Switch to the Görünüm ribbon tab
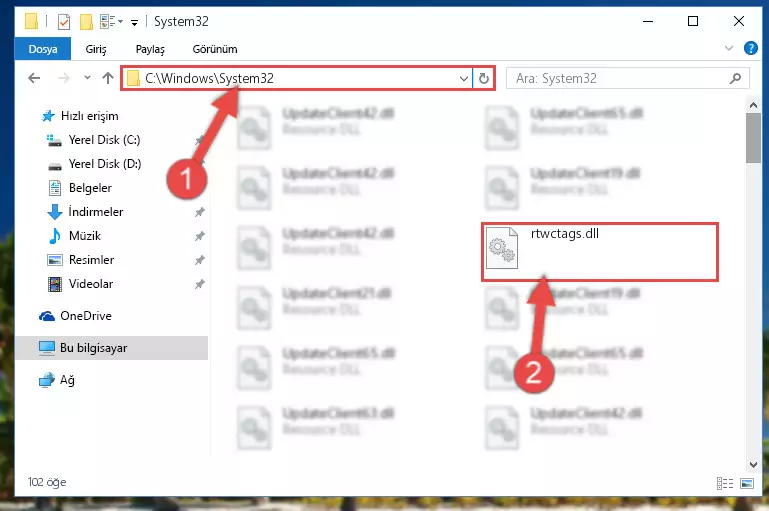 [215, 49]
